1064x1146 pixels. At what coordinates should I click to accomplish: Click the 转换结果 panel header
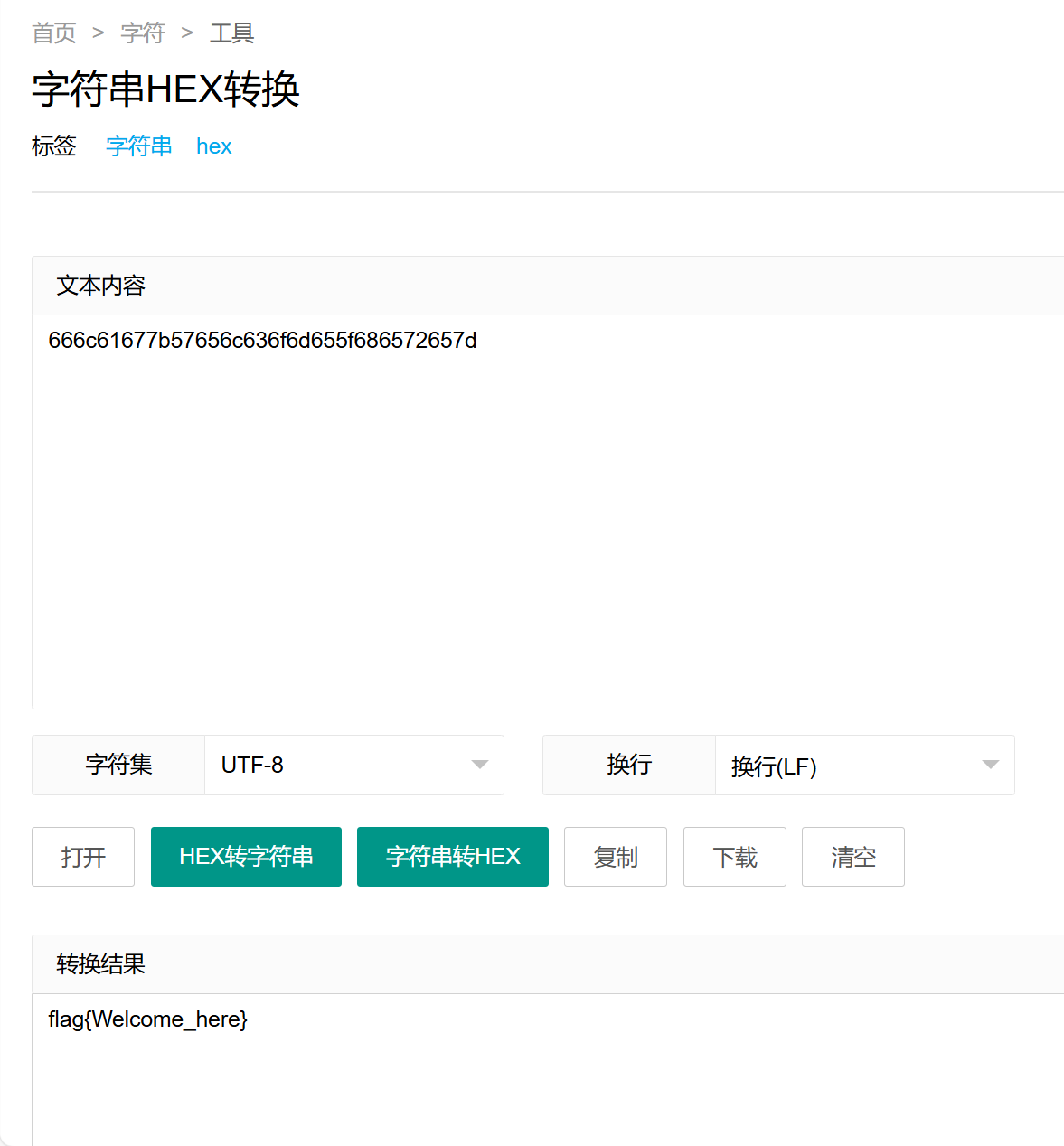(x=548, y=964)
